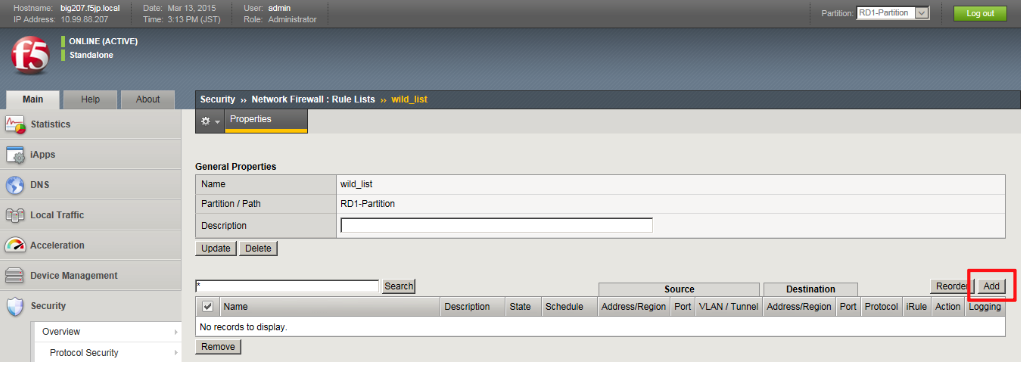Click the rule search filter field
The height and width of the screenshot is (366, 1022).
point(287,286)
